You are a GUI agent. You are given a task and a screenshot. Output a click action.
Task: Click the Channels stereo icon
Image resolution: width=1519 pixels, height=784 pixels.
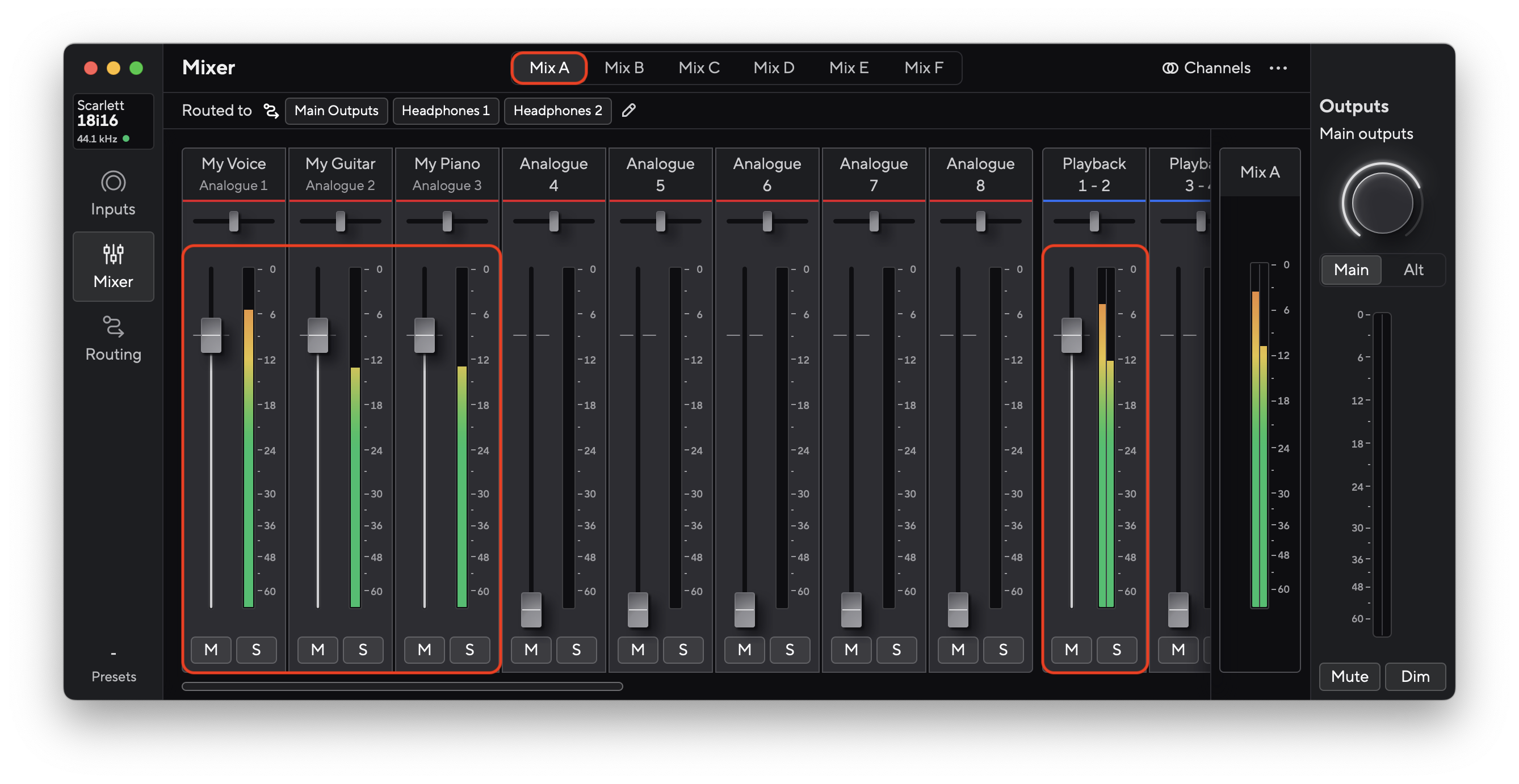tap(1170, 68)
